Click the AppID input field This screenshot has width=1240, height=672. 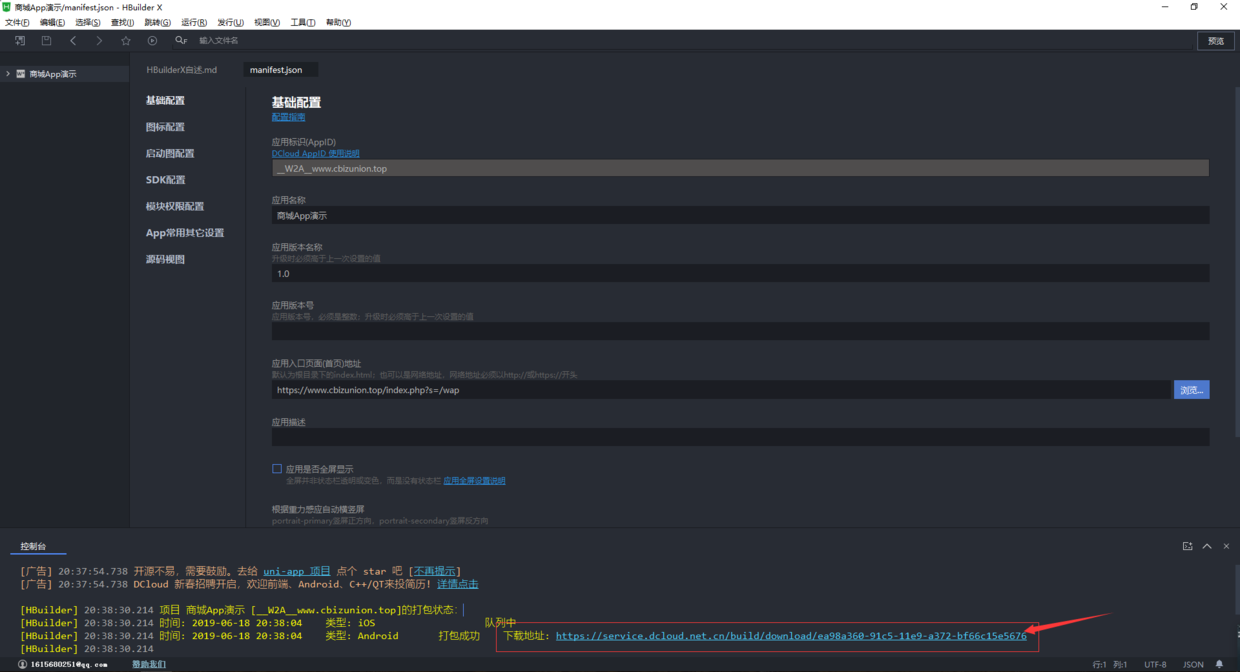coord(740,169)
